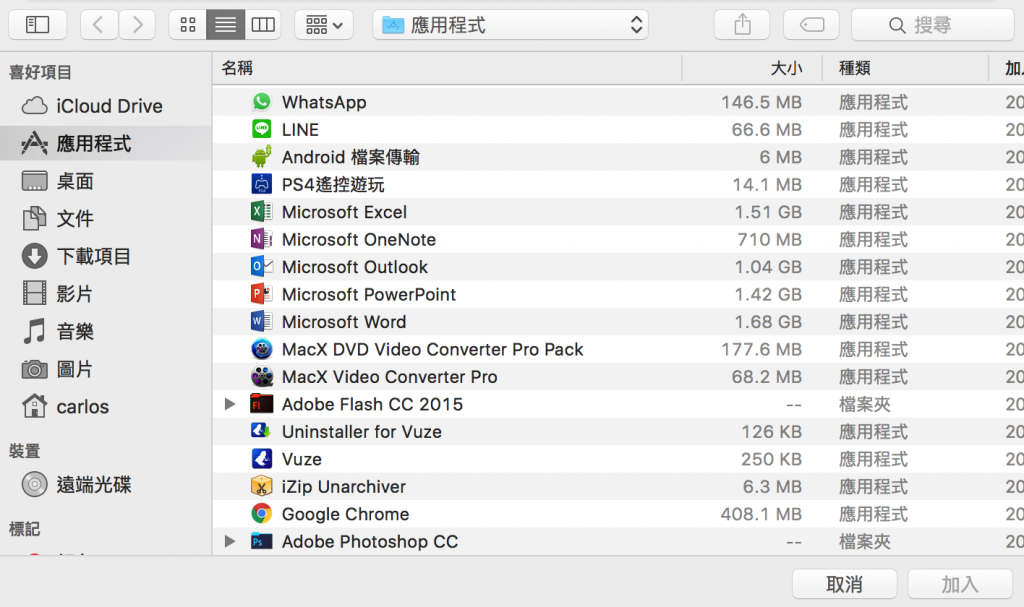Click the Uninstaller for Vuze icon
This screenshot has height=607, width=1024.
coord(262,431)
